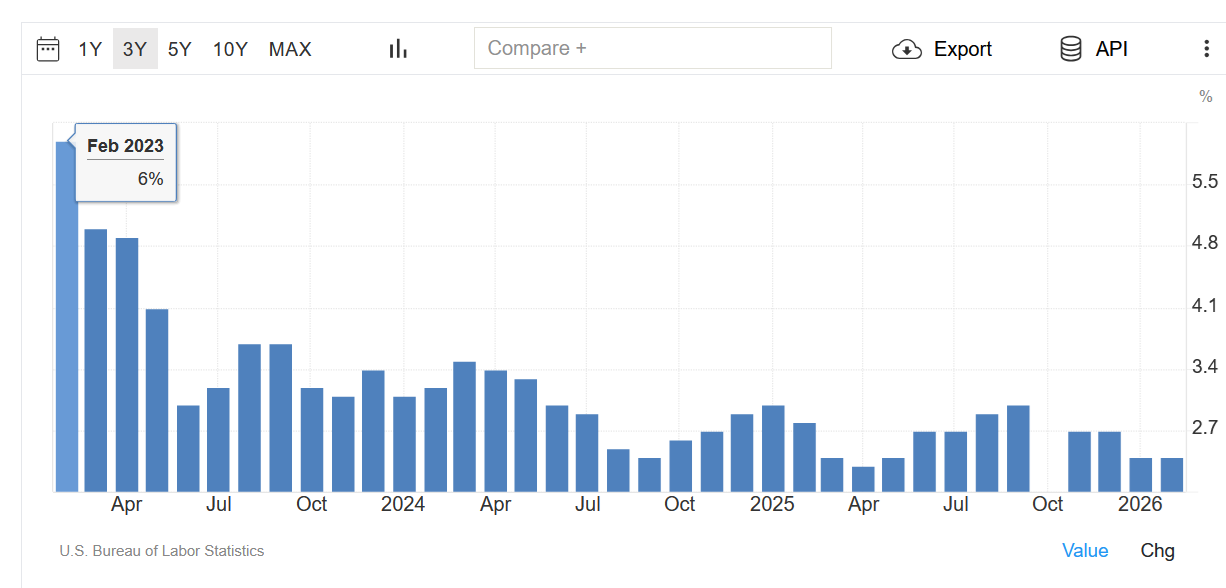The width and height of the screenshot is (1226, 588).
Task: Select the 5Y time range
Action: [180, 49]
